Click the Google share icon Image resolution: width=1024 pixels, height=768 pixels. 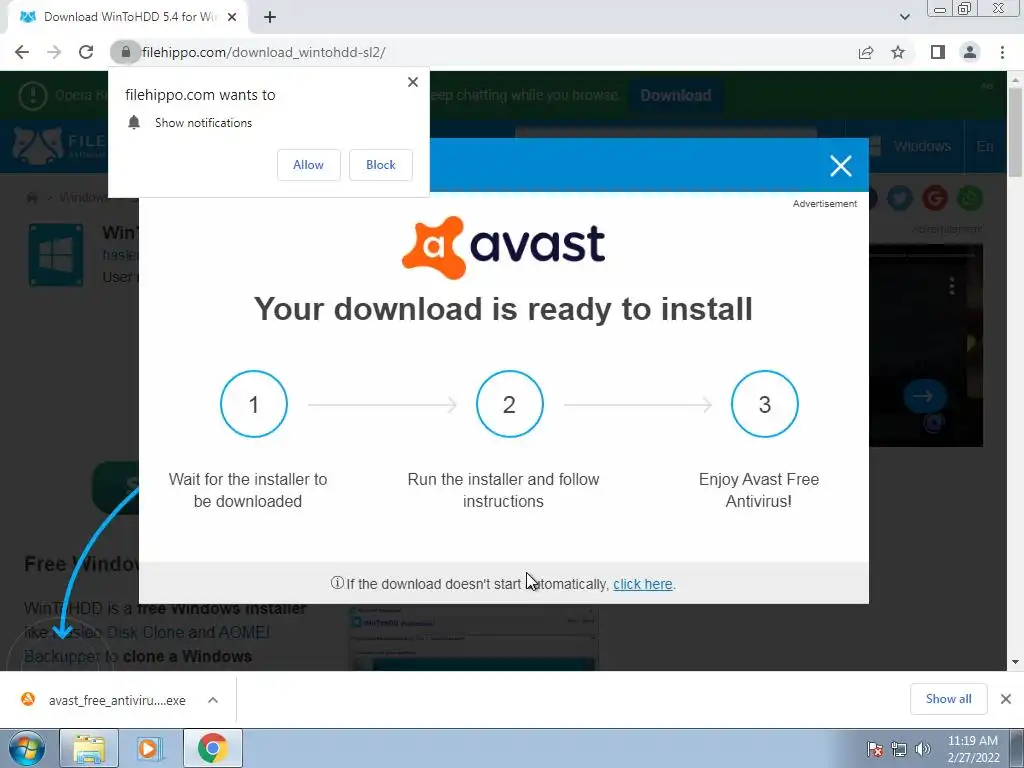point(935,197)
